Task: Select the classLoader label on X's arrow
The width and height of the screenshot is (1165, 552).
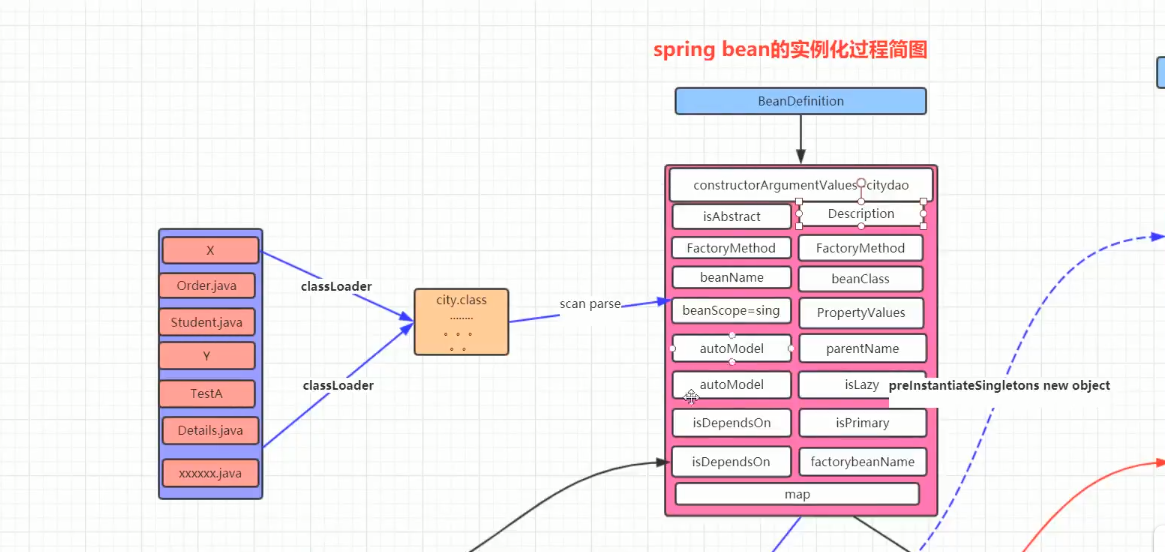Action: tap(337, 286)
